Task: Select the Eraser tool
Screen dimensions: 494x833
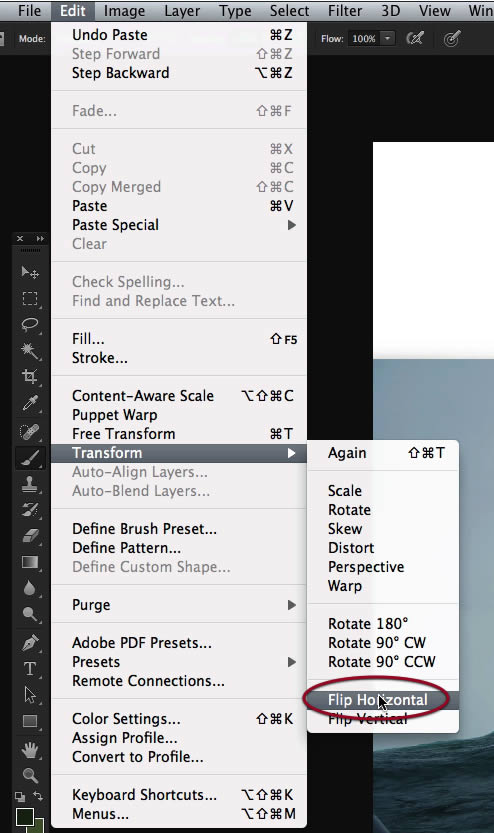Action: 30,536
